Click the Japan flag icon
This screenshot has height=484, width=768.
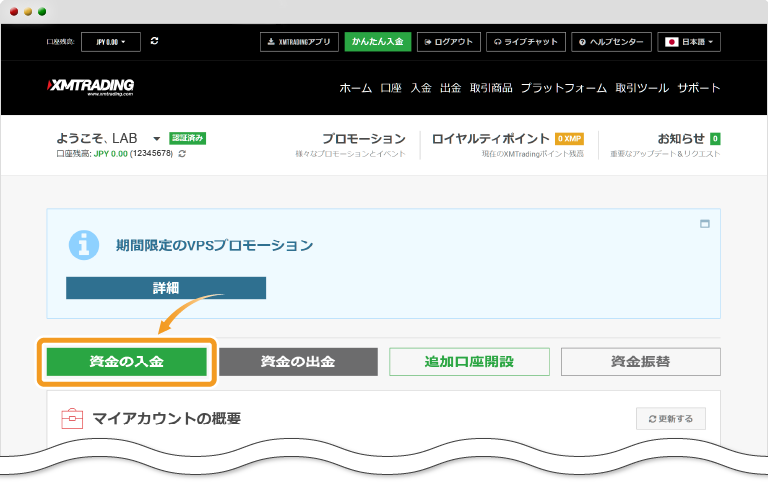[672, 42]
